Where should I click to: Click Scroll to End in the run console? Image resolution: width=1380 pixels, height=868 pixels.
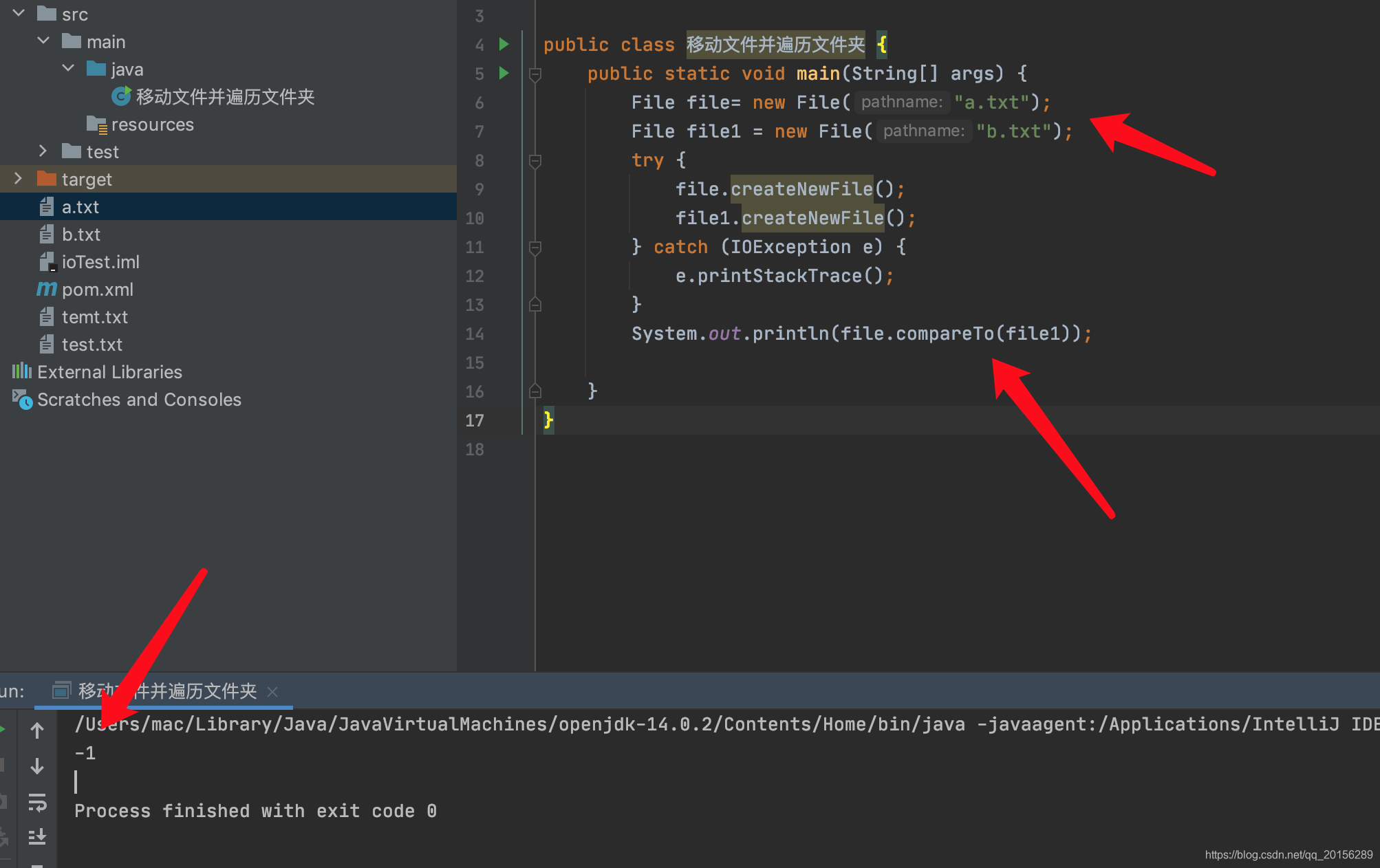(x=37, y=836)
